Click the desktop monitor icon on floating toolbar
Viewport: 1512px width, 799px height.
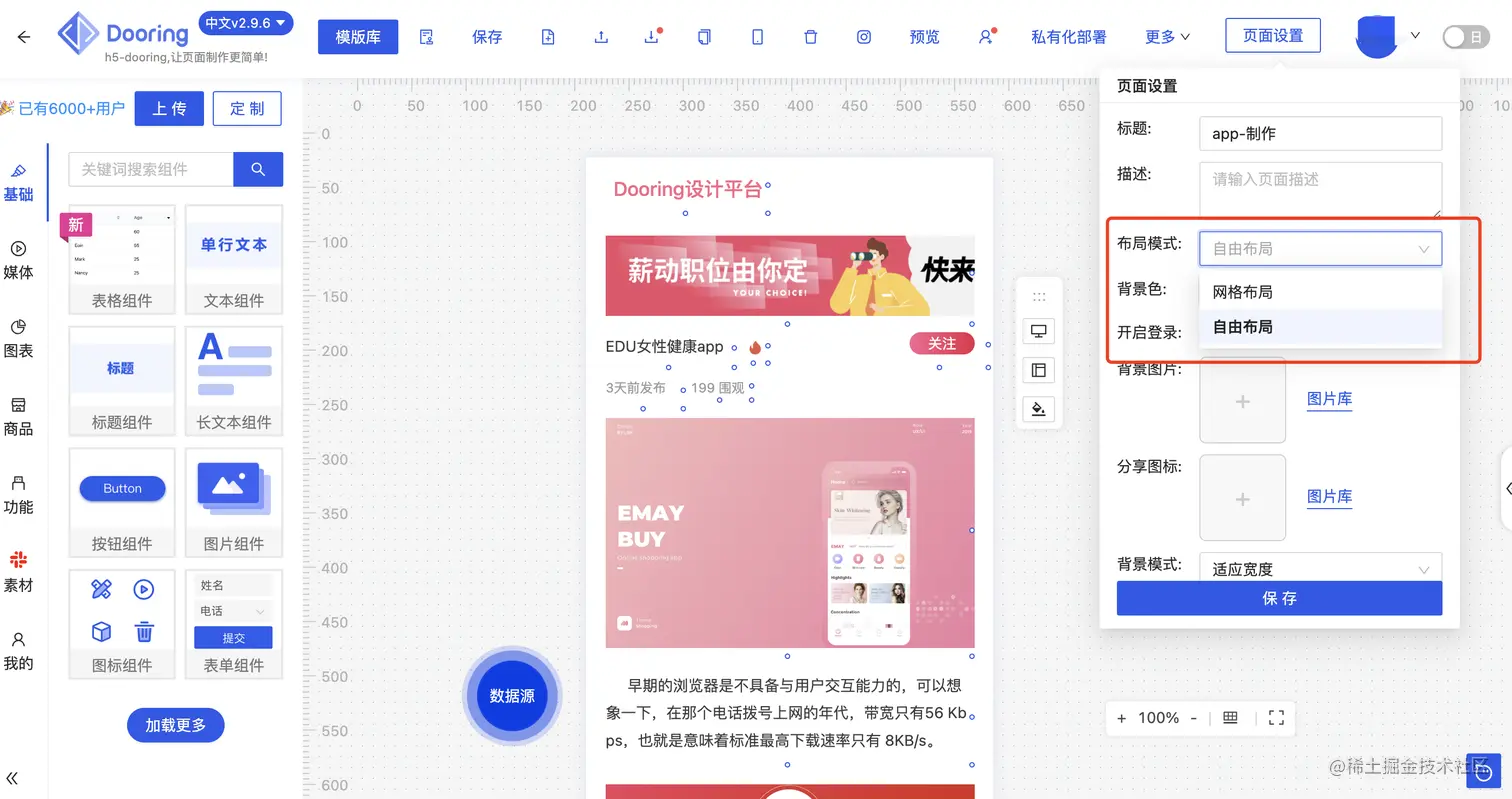pyautogui.click(x=1038, y=332)
